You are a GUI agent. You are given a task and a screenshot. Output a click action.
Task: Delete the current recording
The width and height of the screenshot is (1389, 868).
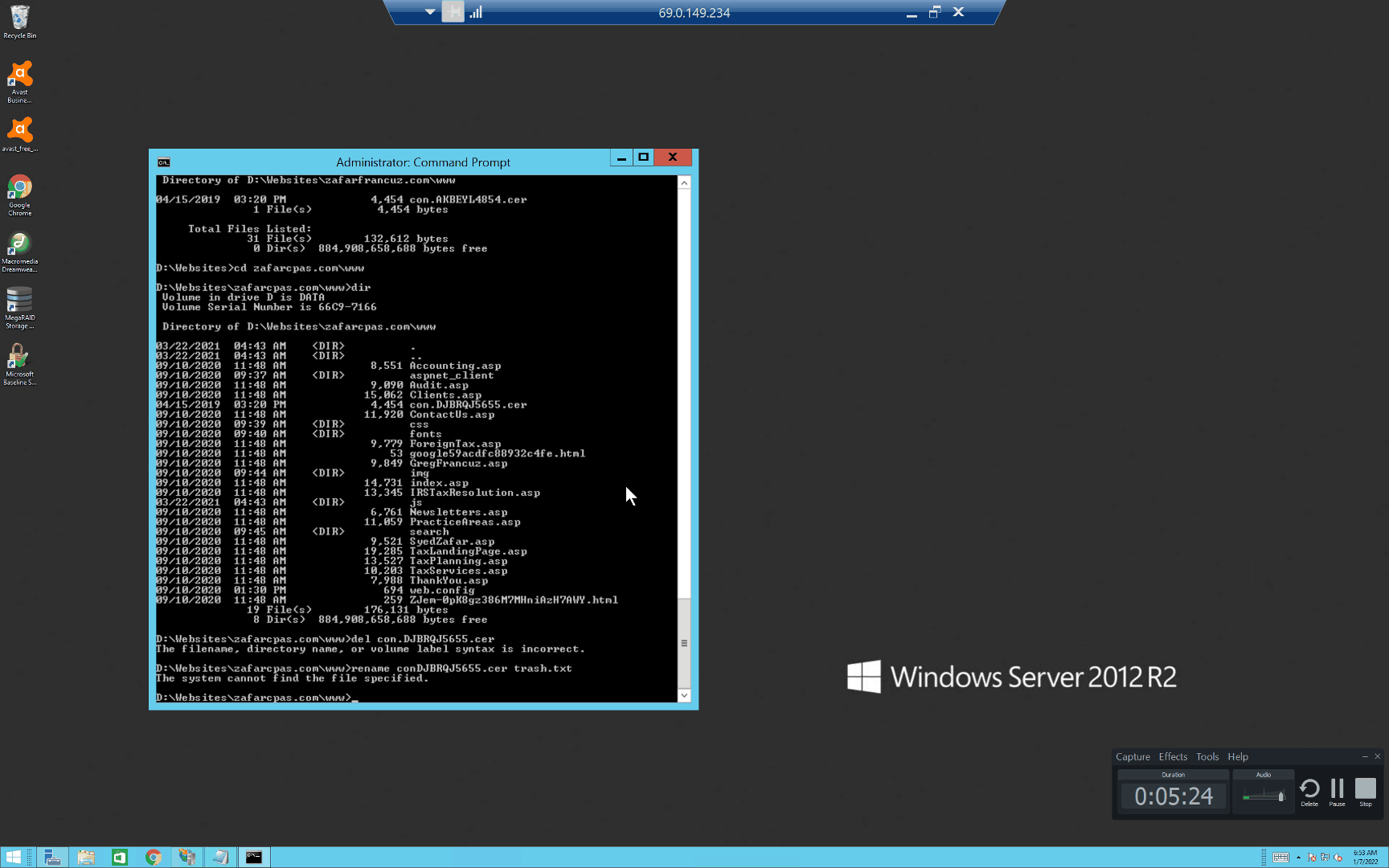[x=1309, y=792]
